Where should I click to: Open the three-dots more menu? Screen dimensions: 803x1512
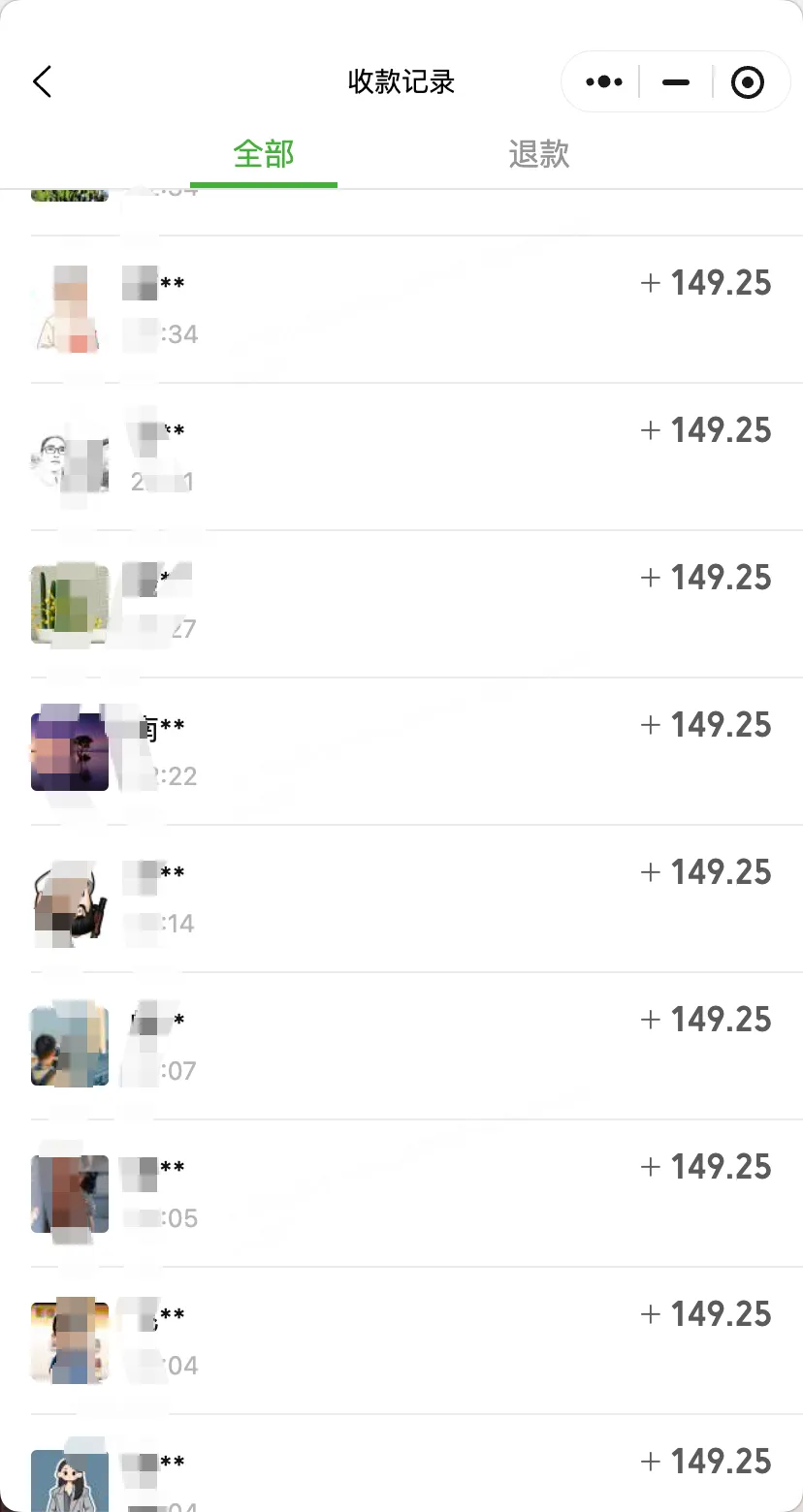pos(604,82)
